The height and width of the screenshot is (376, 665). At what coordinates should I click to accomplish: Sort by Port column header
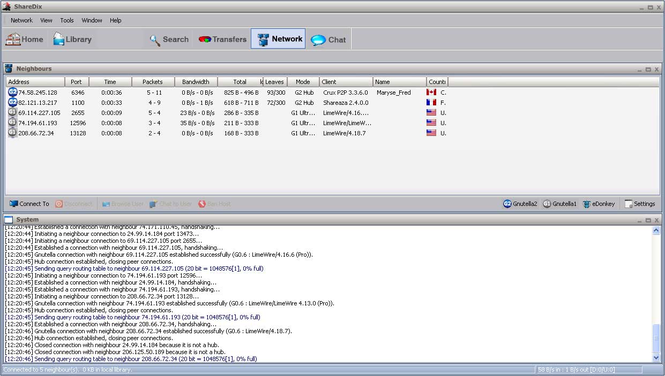tap(76, 82)
